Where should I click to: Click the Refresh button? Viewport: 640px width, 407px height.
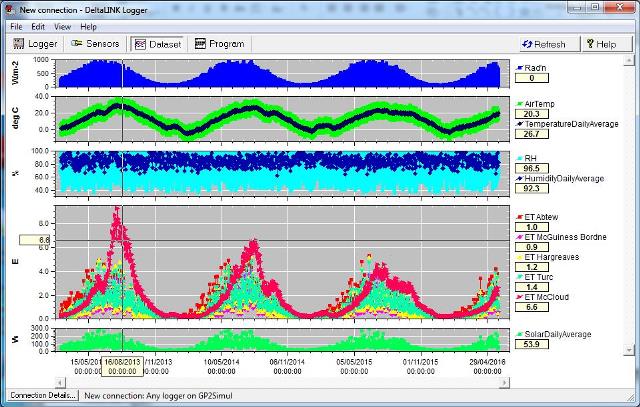549,44
